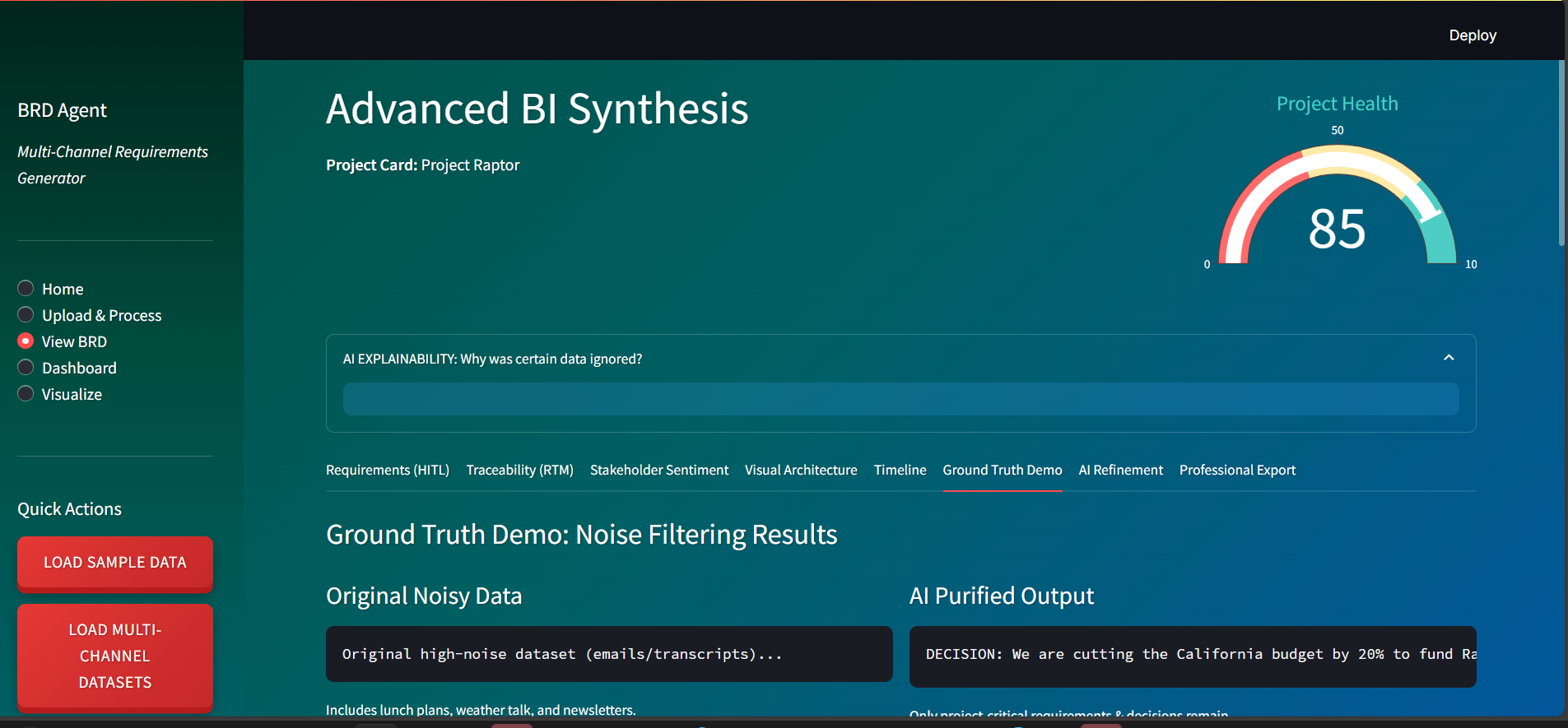Viewport: 1568px width, 728px height.
Task: Click the LOAD SAMPLE DATA button
Action: 115,563
